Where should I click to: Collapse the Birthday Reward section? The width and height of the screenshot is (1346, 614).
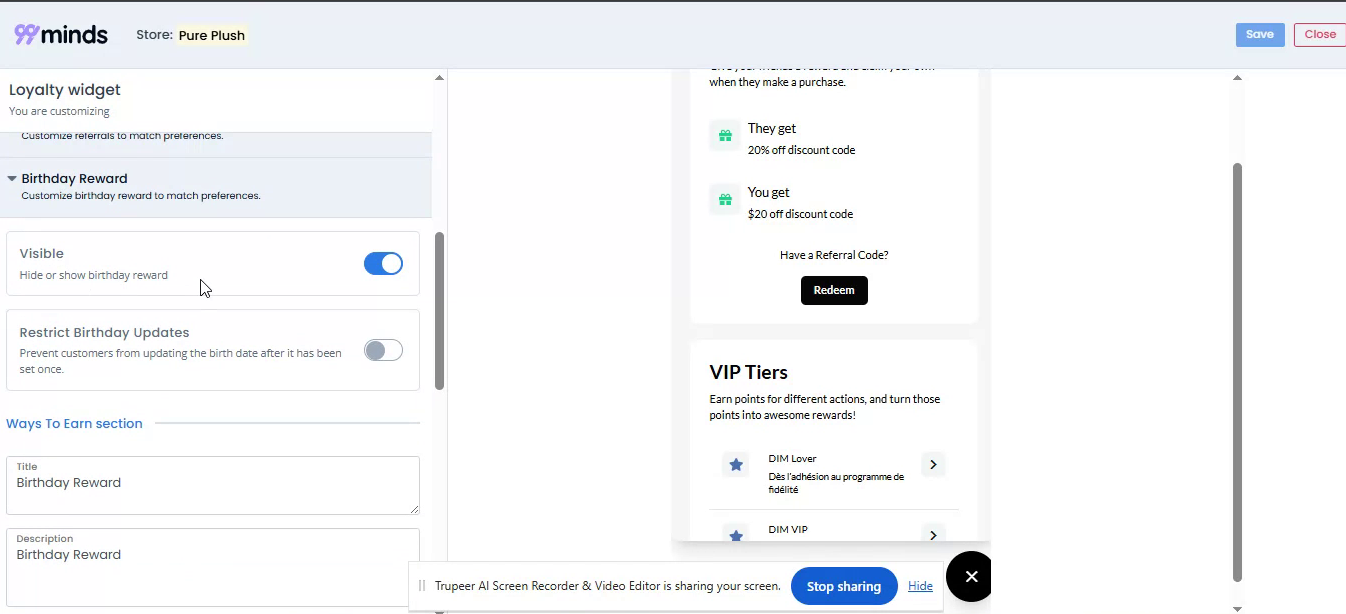click(12, 179)
